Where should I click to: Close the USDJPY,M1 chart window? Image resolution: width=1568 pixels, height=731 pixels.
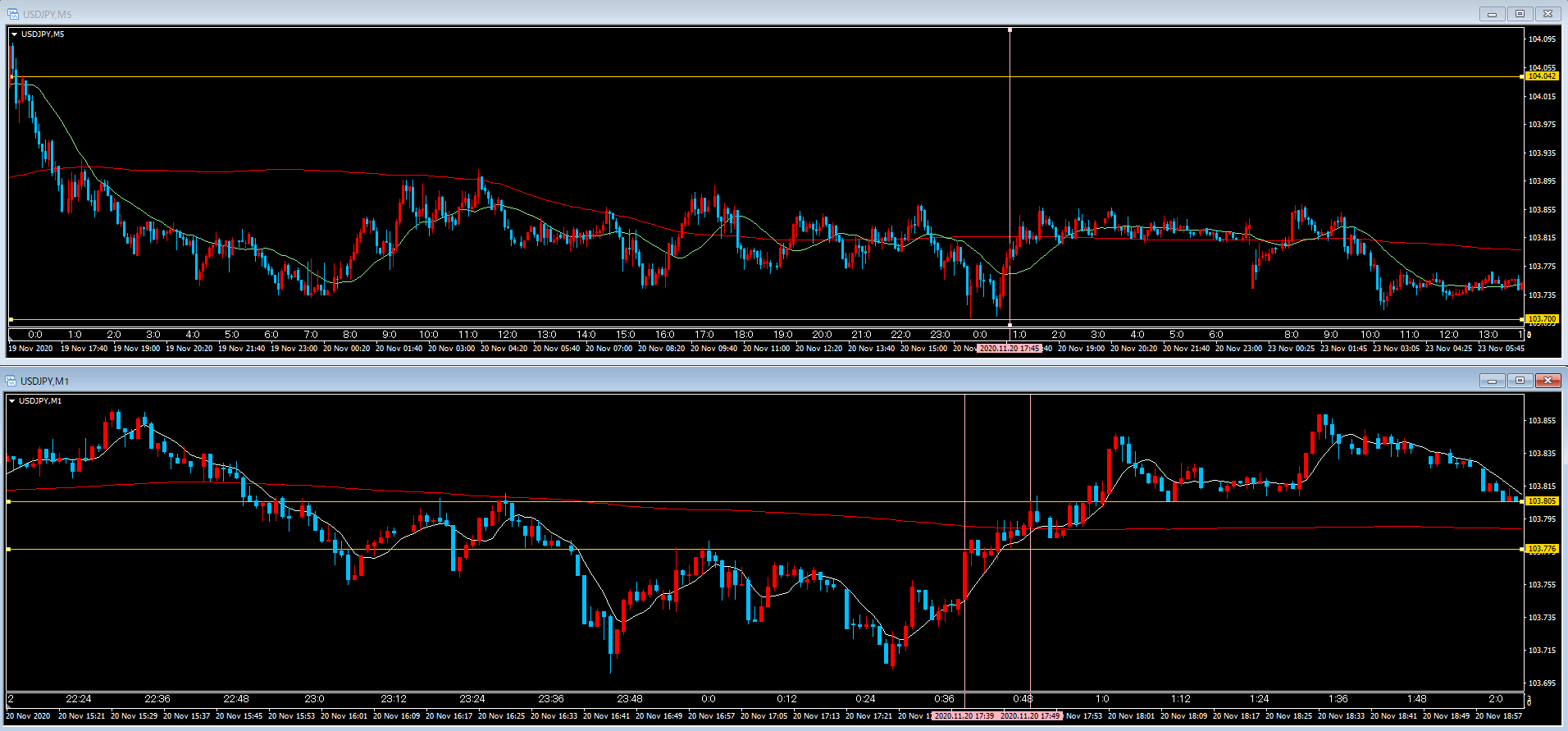(x=1547, y=381)
